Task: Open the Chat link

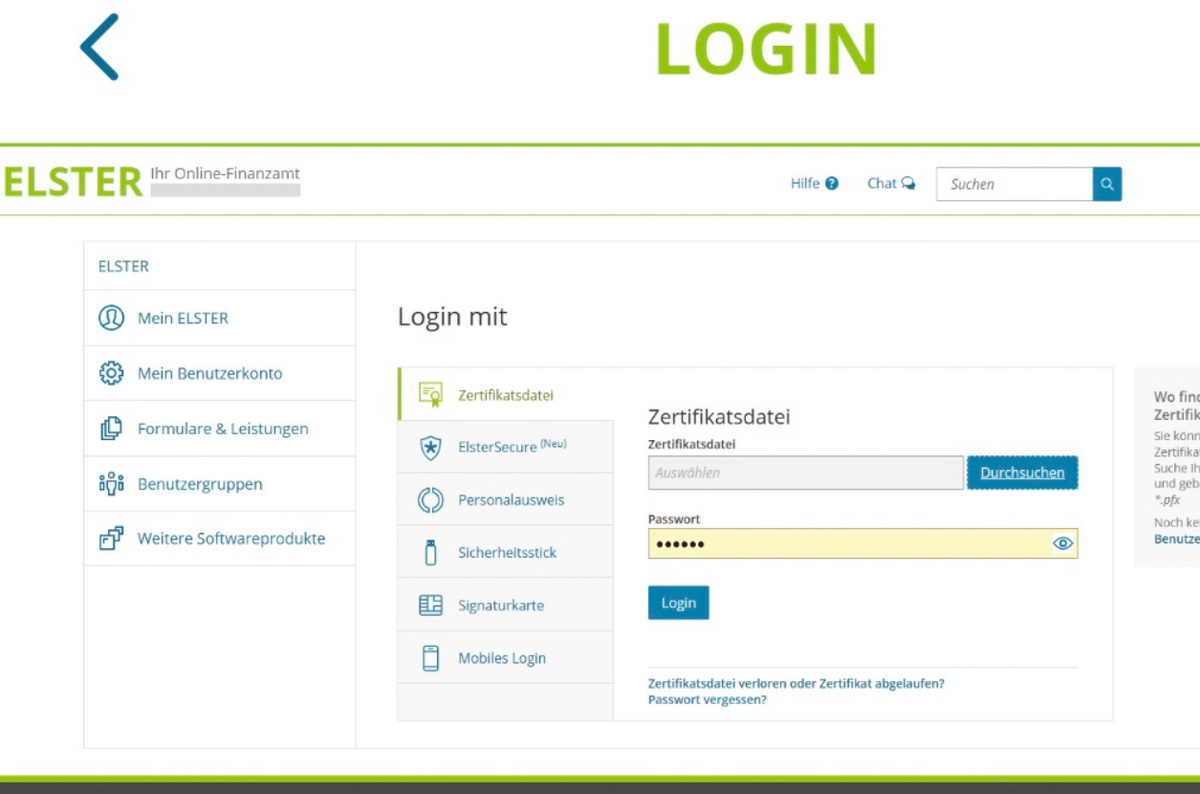Action: pos(891,183)
